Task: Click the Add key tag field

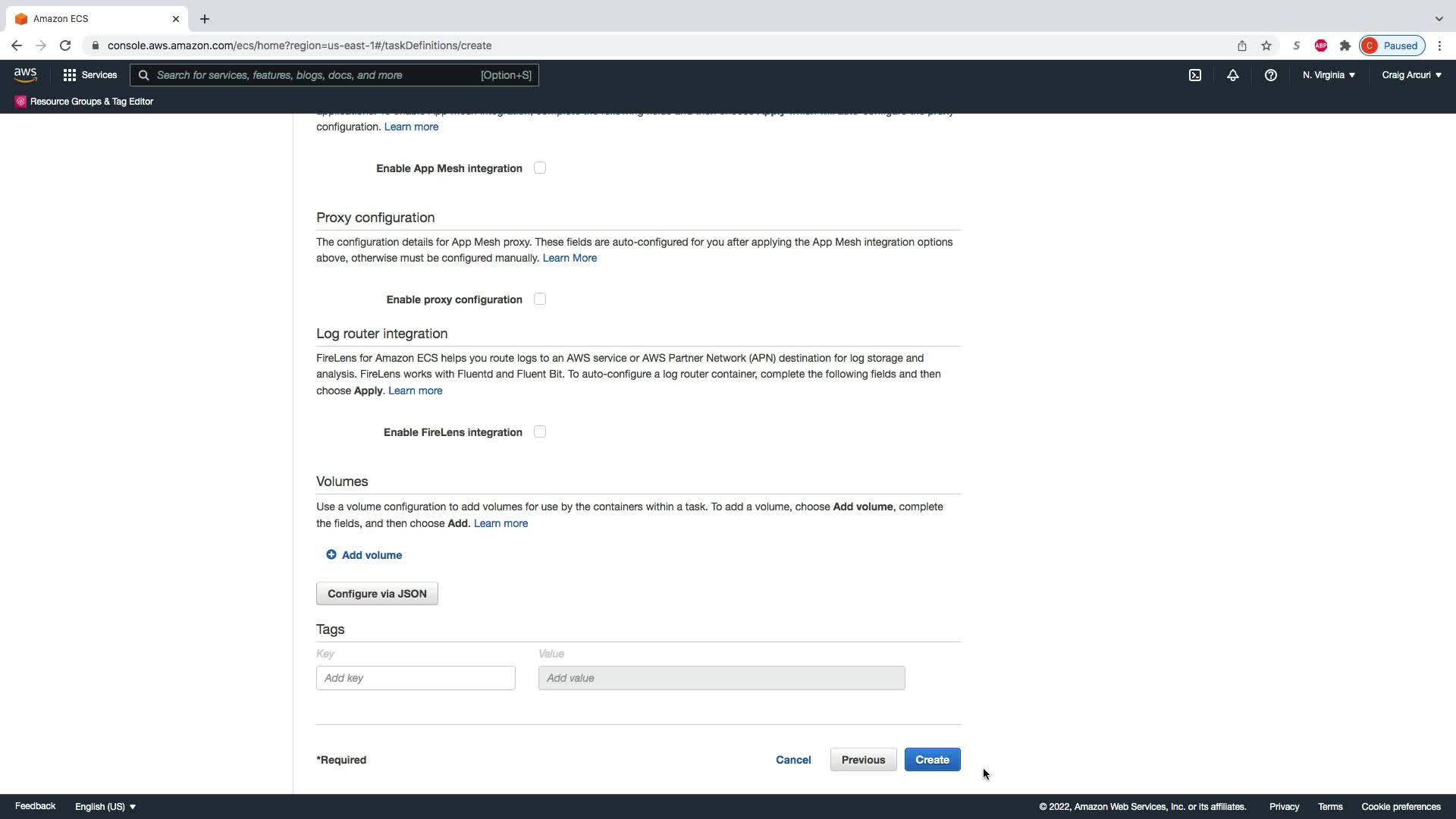Action: coord(416,678)
